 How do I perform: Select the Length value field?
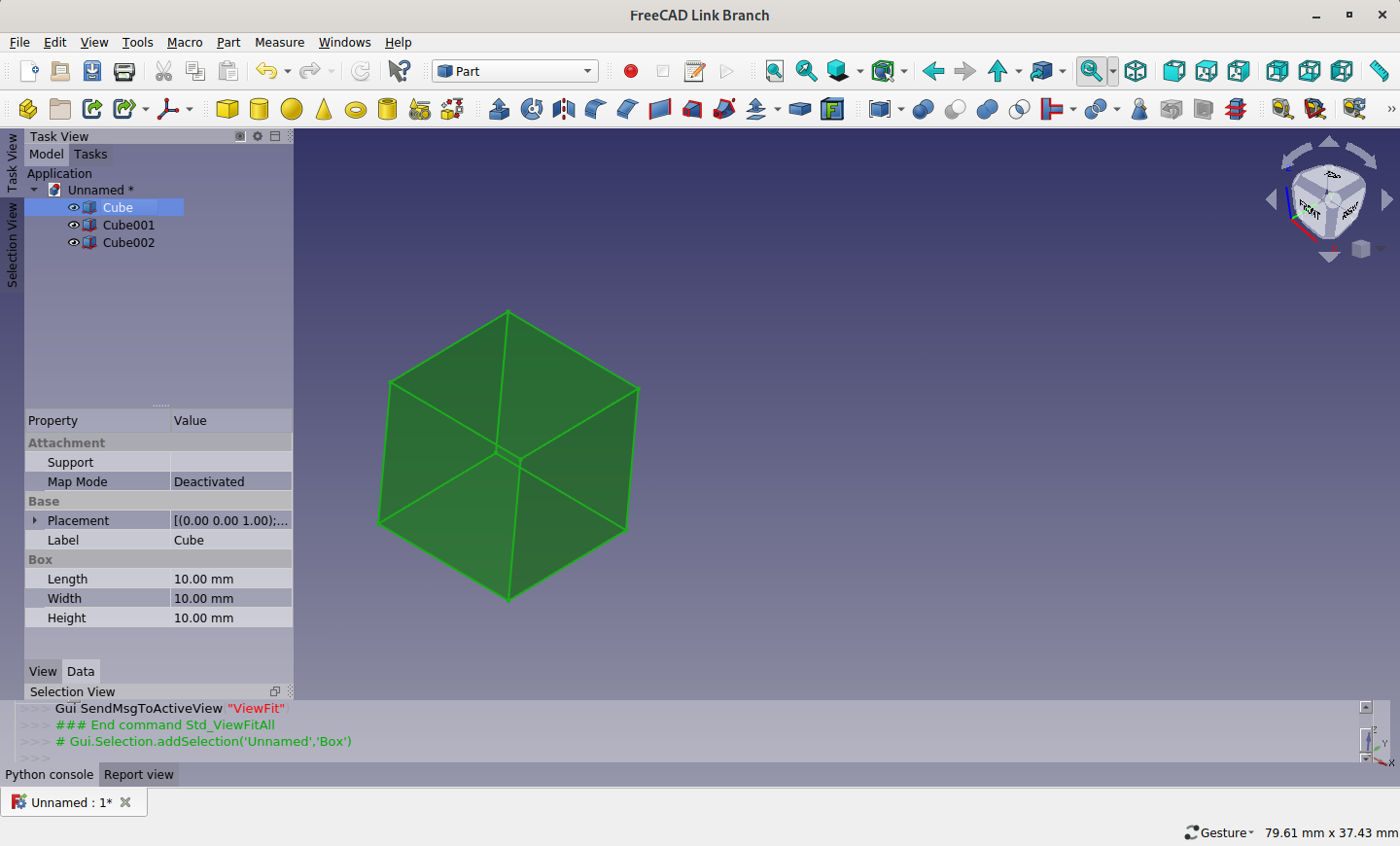click(231, 579)
